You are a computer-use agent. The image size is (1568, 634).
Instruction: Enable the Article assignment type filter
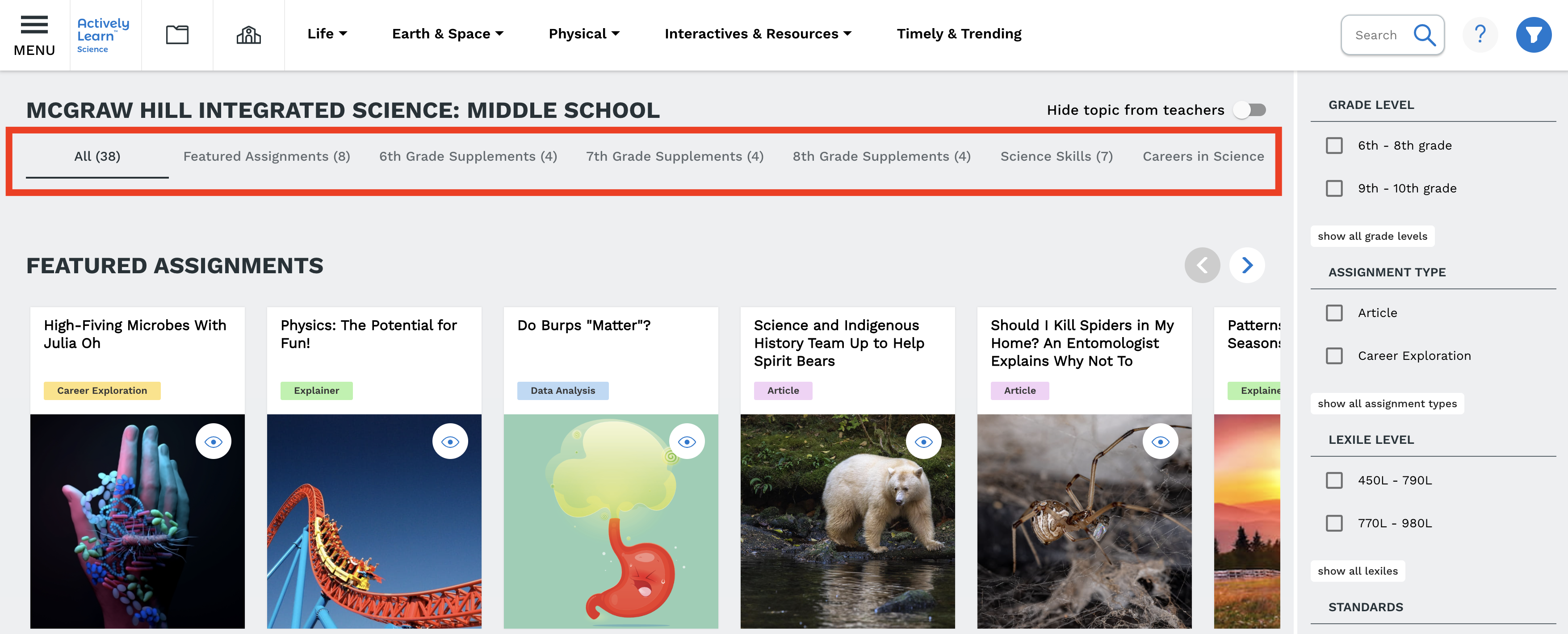[x=1334, y=313]
